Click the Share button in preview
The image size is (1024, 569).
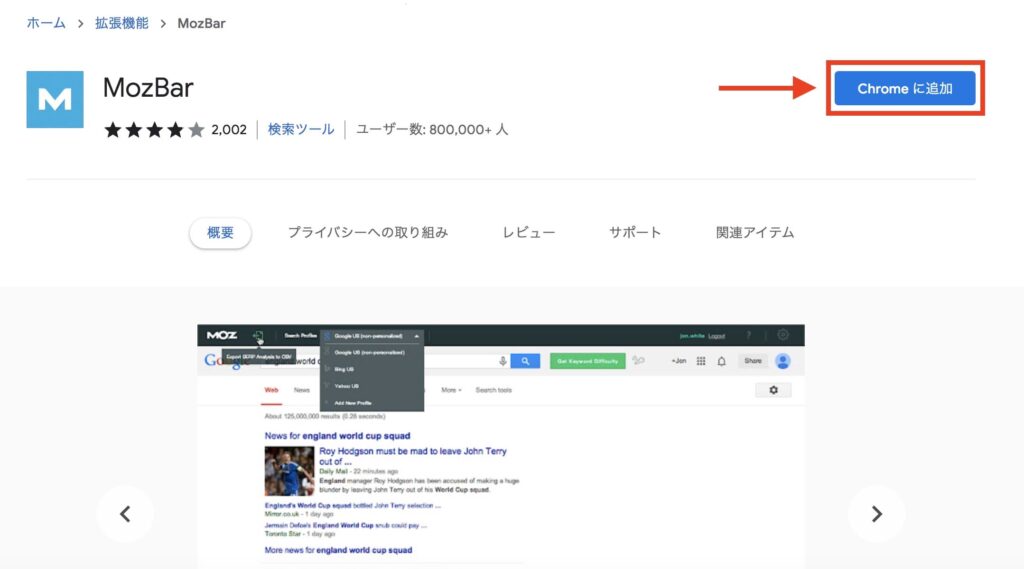752,361
